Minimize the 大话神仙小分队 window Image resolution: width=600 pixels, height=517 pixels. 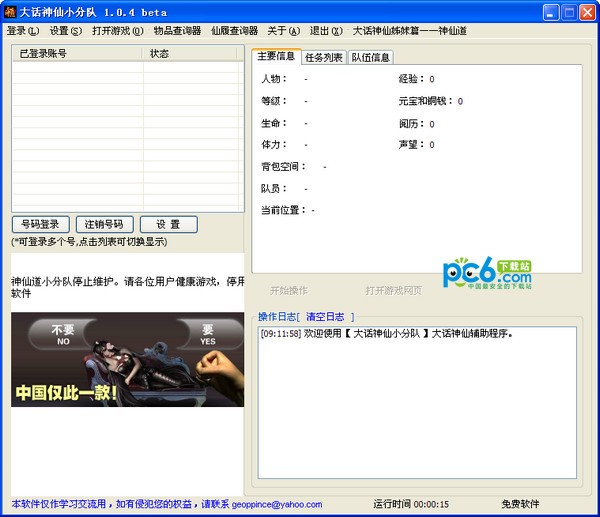click(550, 13)
